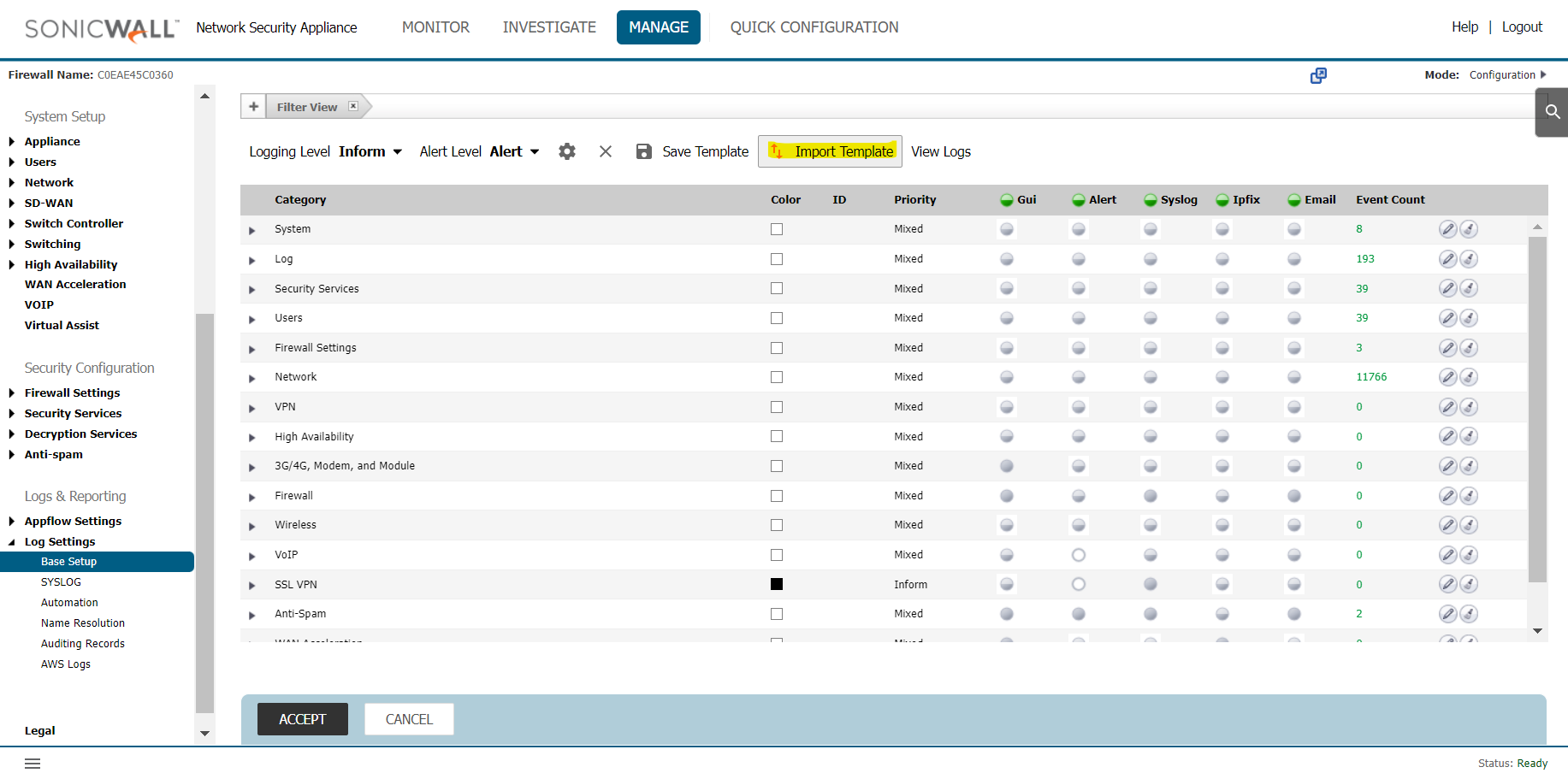Click the Syslog column green header icon
This screenshot has height=773, width=1568.
click(x=1151, y=200)
